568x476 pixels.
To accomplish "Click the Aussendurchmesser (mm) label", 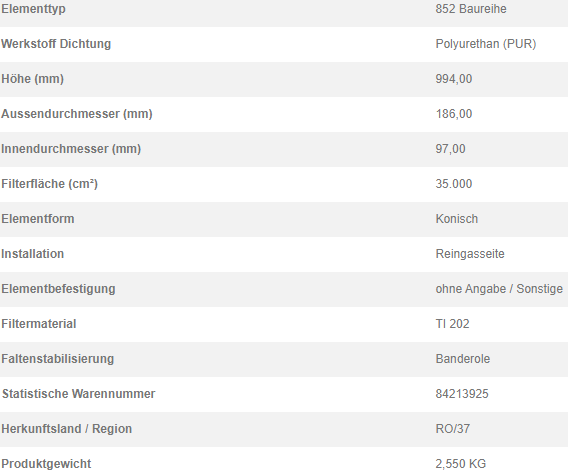I will point(77,114).
